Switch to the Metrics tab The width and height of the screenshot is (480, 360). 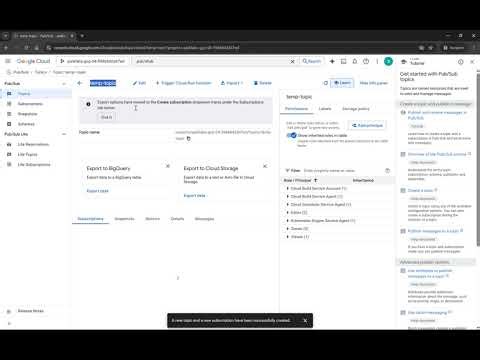(153, 219)
